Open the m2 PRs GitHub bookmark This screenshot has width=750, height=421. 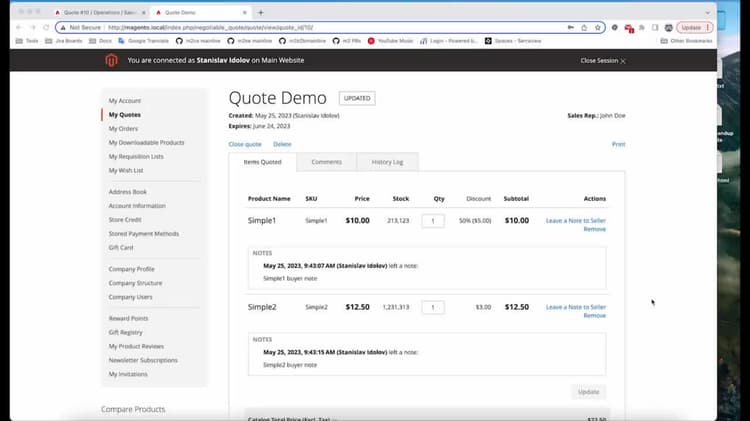pyautogui.click(x=347, y=41)
